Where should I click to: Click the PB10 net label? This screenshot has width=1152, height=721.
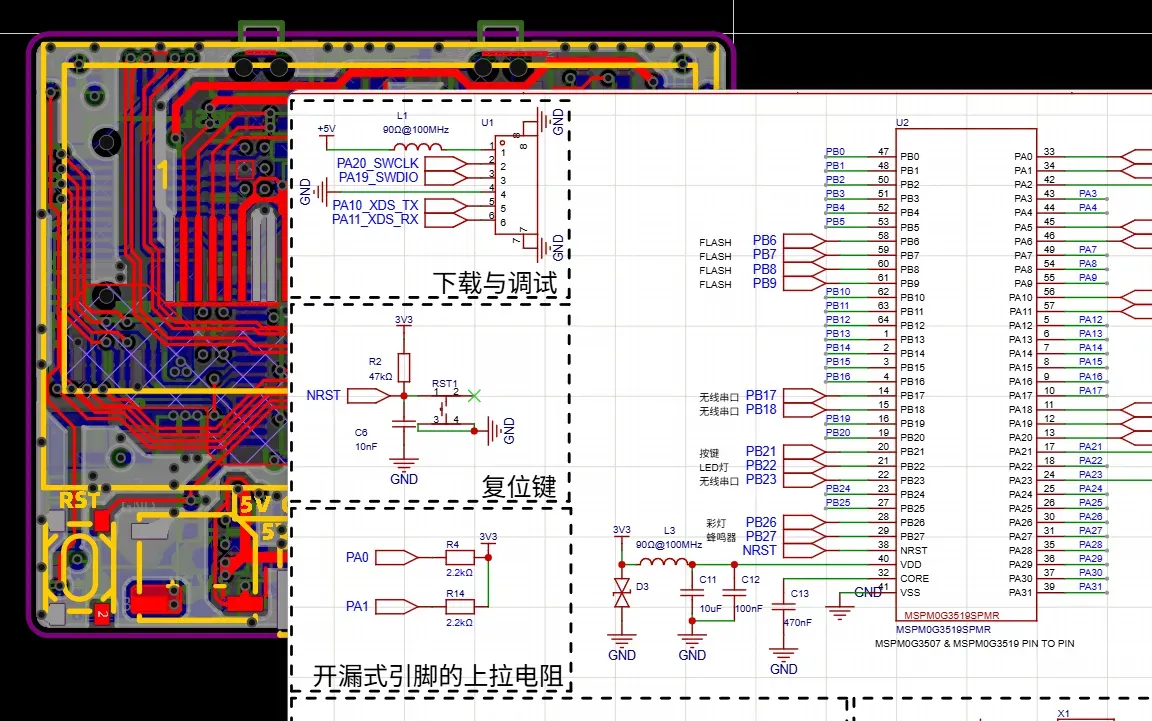(x=838, y=291)
